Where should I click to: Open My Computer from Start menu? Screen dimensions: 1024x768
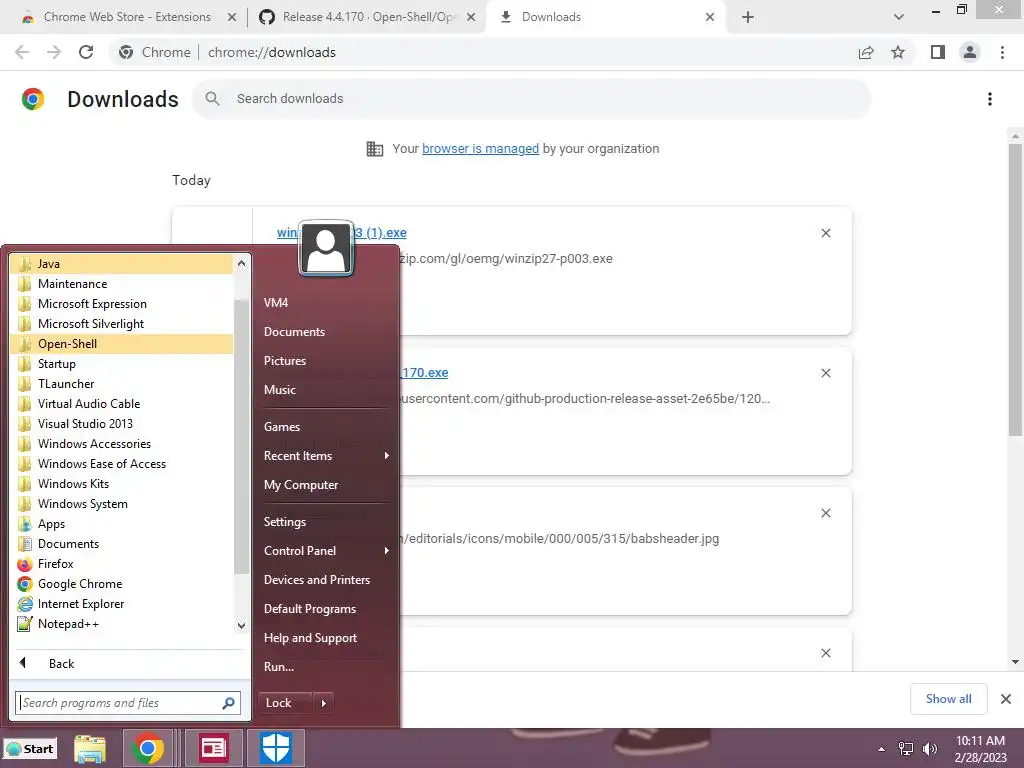(x=301, y=485)
